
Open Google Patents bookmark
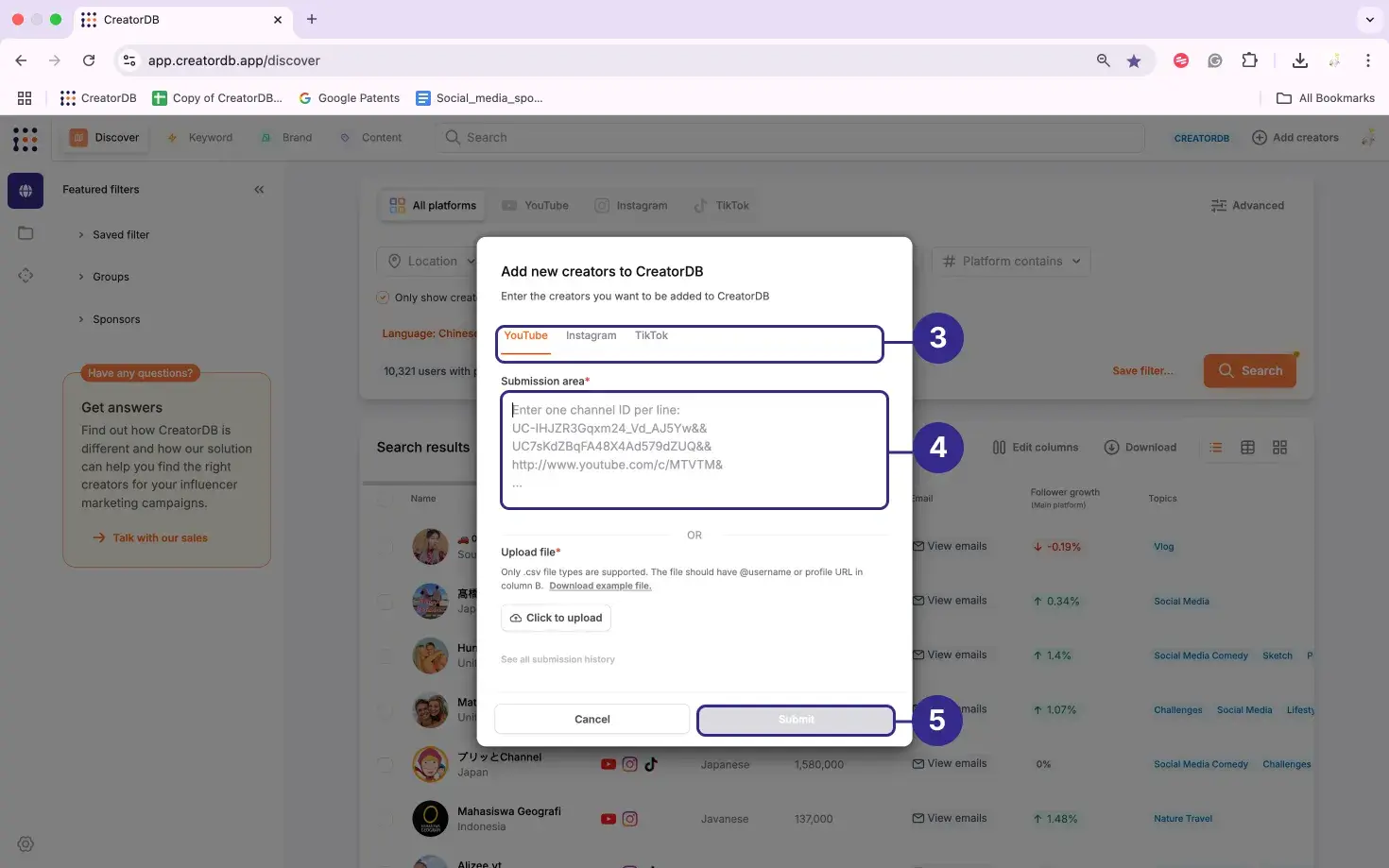pyautogui.click(x=349, y=98)
